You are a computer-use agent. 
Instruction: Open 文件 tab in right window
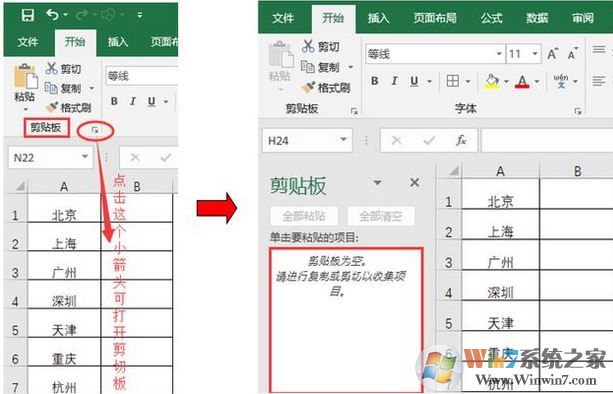click(x=283, y=18)
